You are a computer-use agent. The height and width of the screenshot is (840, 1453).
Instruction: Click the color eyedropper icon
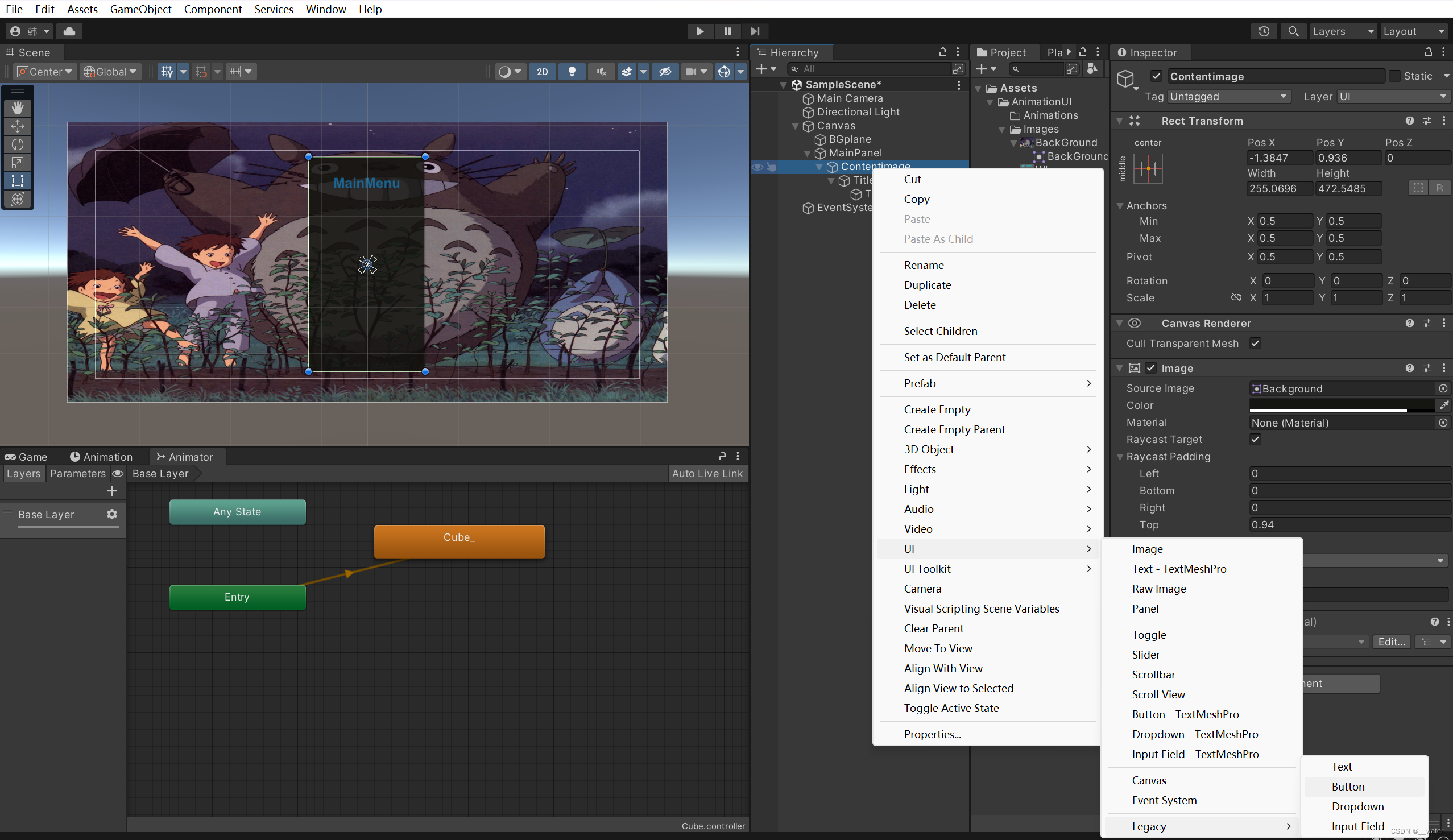tap(1443, 405)
